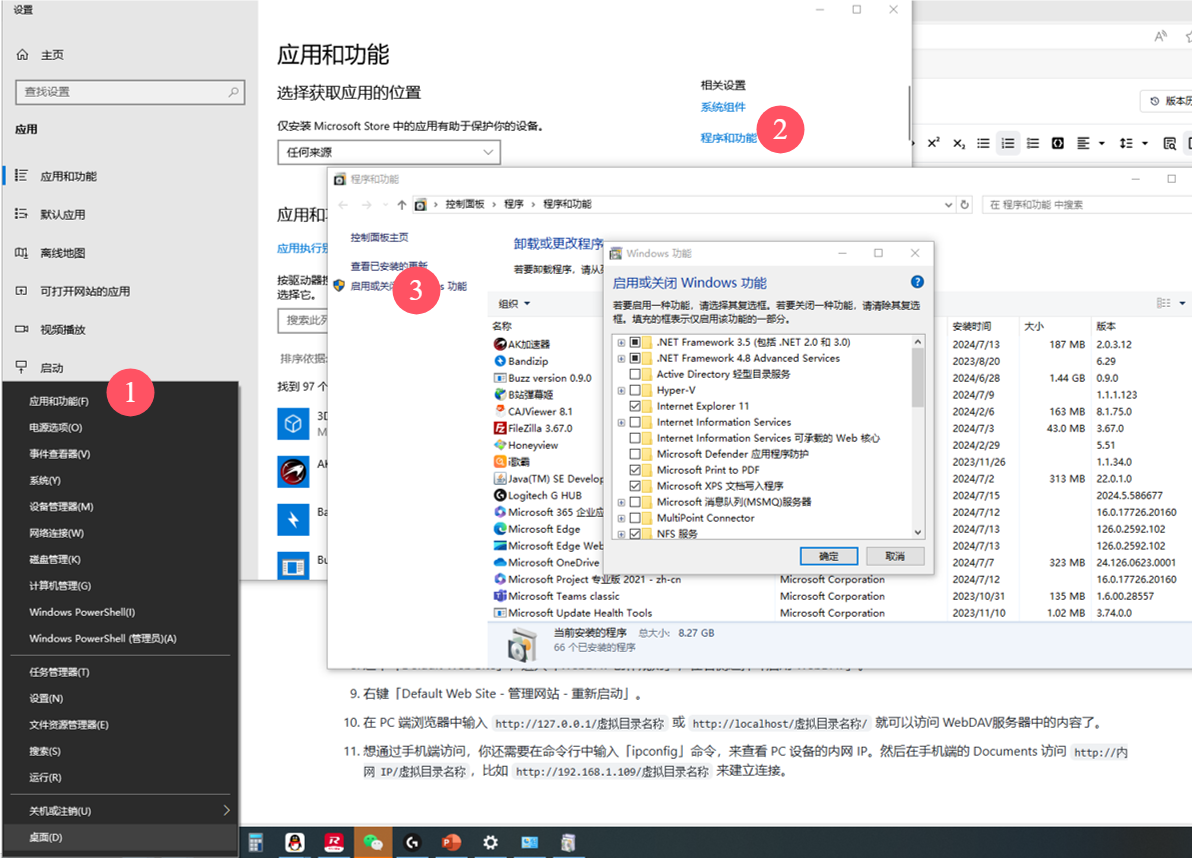This screenshot has height=858, width=1192.
Task: Click the refresh icon in 程序和功能 address bar
Action: click(x=965, y=204)
